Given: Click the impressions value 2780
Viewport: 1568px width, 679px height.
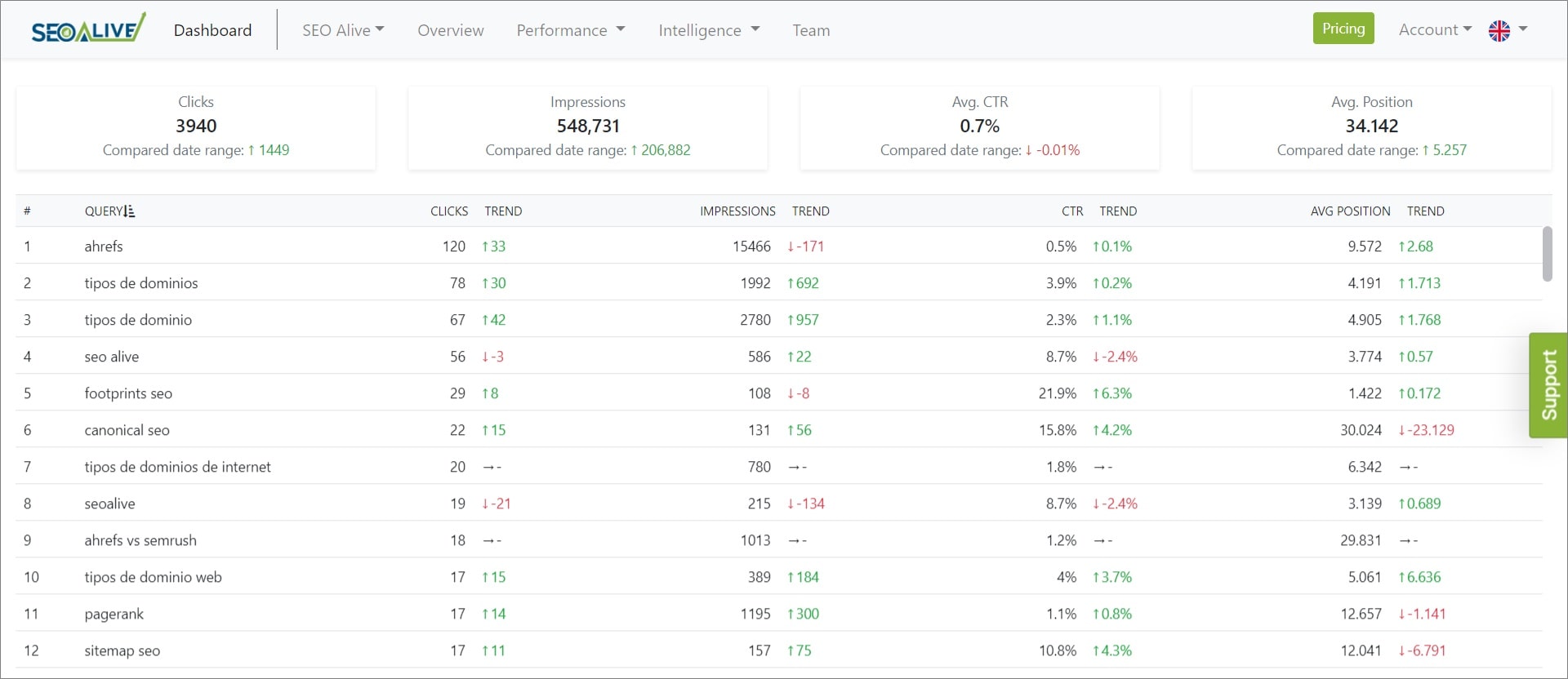Looking at the screenshot, I should point(755,320).
